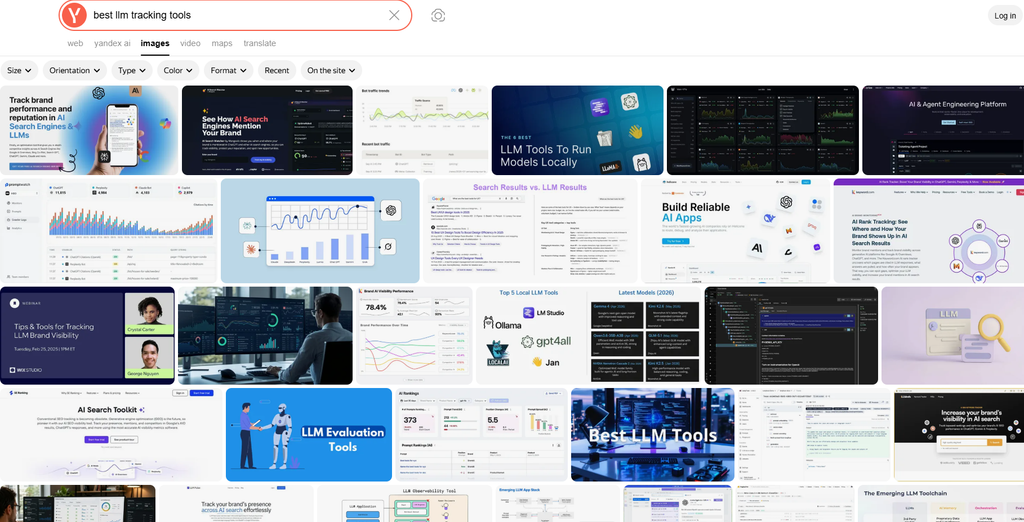Open the LLM Evaluation Tools image
The image size is (1024, 522).
tap(309, 434)
